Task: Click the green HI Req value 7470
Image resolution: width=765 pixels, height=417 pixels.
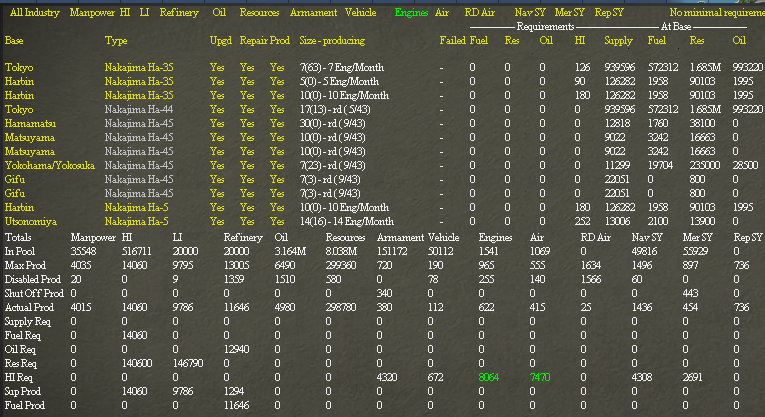Action: point(540,377)
